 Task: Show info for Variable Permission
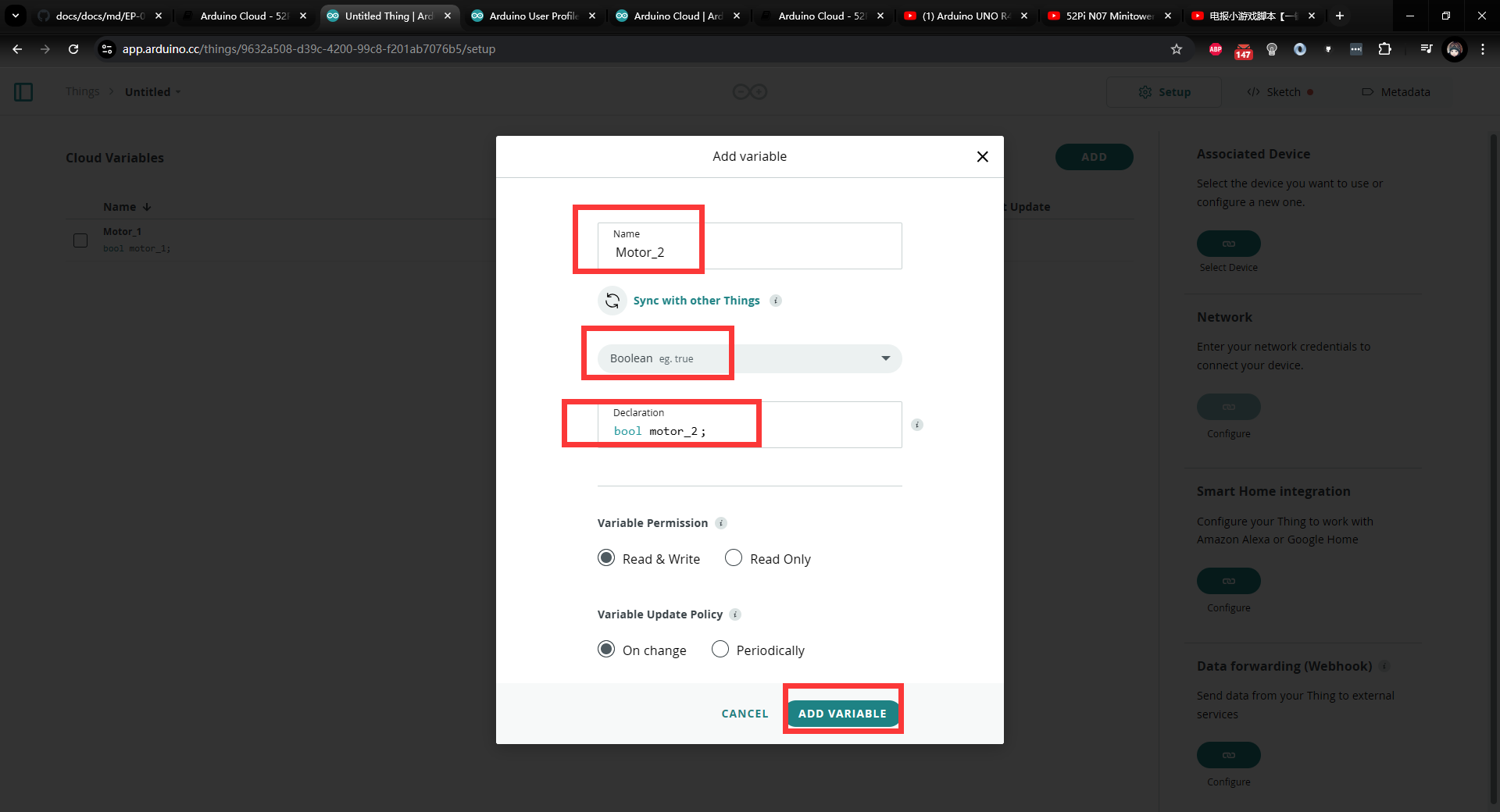[721, 523]
